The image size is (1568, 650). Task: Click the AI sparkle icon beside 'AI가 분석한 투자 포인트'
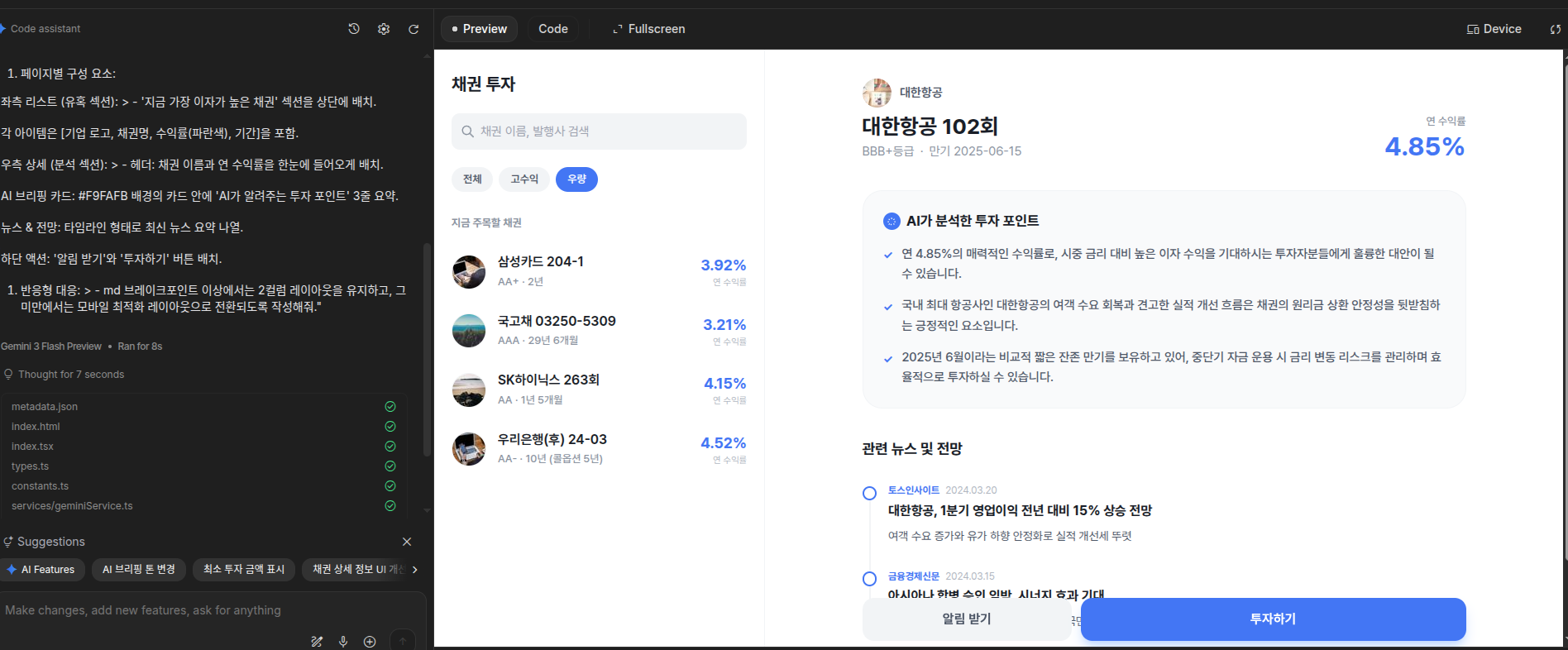892,221
